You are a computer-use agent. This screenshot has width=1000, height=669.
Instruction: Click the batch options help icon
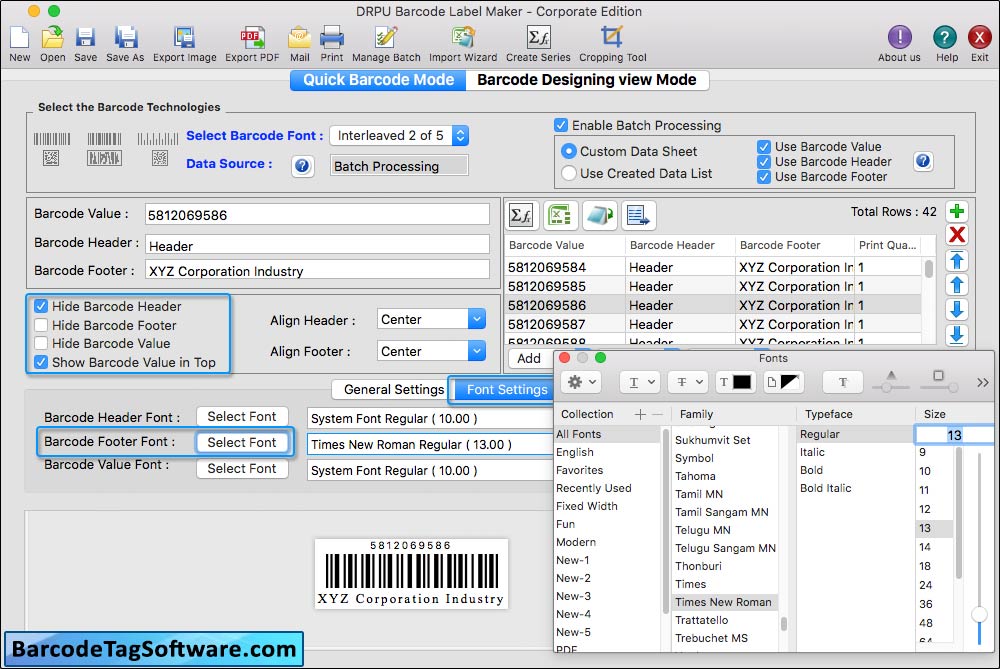point(923,161)
